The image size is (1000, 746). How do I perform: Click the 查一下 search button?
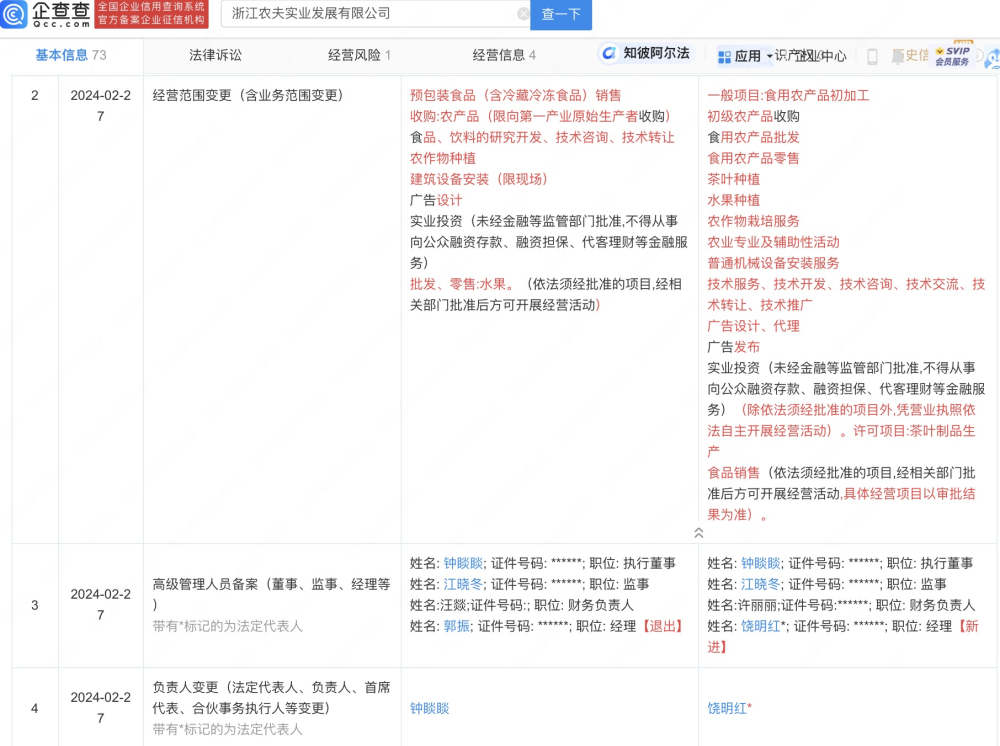(x=561, y=16)
